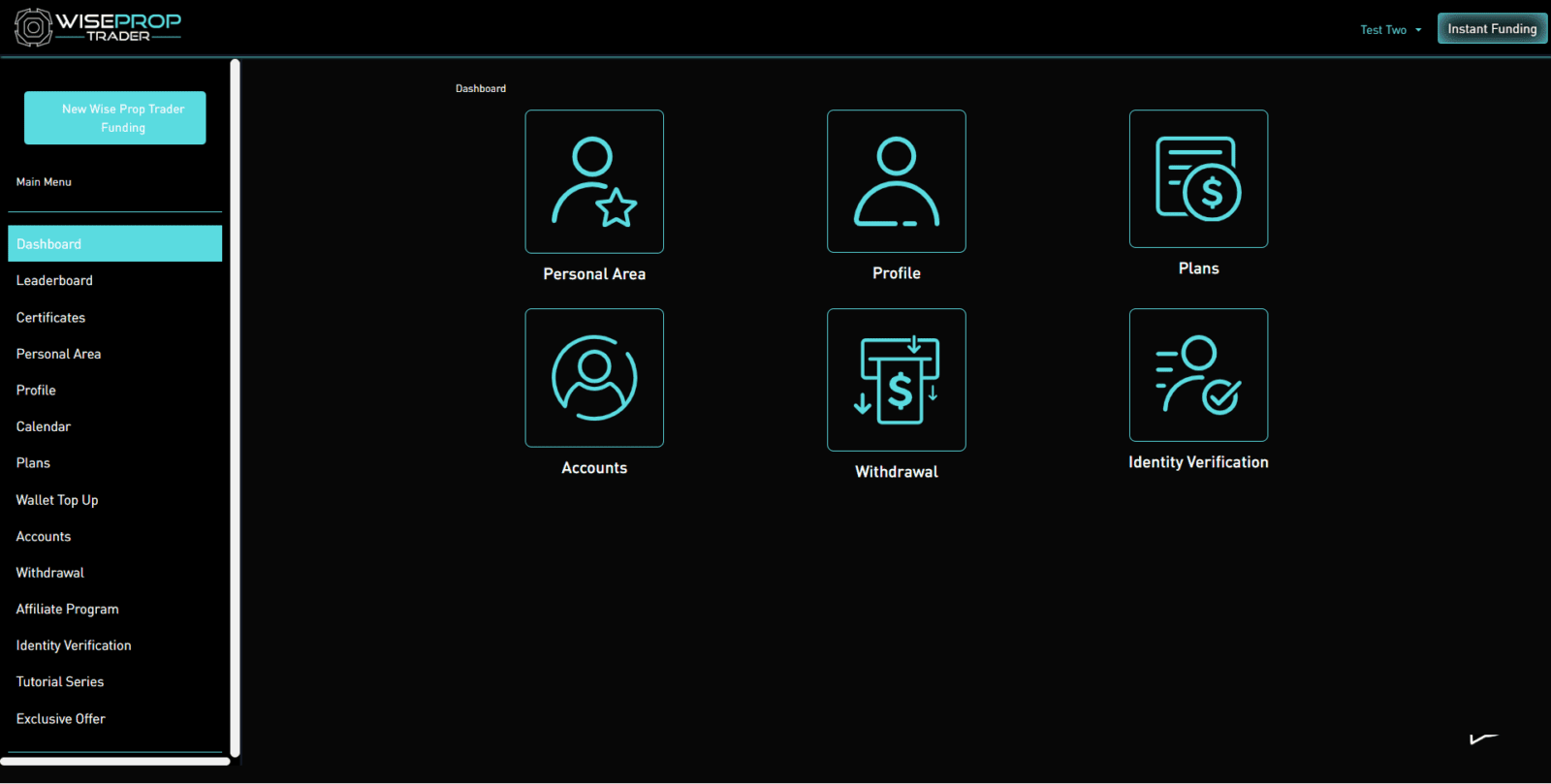
Task: Click New Wise Prop Trader Funding button
Action: click(114, 118)
